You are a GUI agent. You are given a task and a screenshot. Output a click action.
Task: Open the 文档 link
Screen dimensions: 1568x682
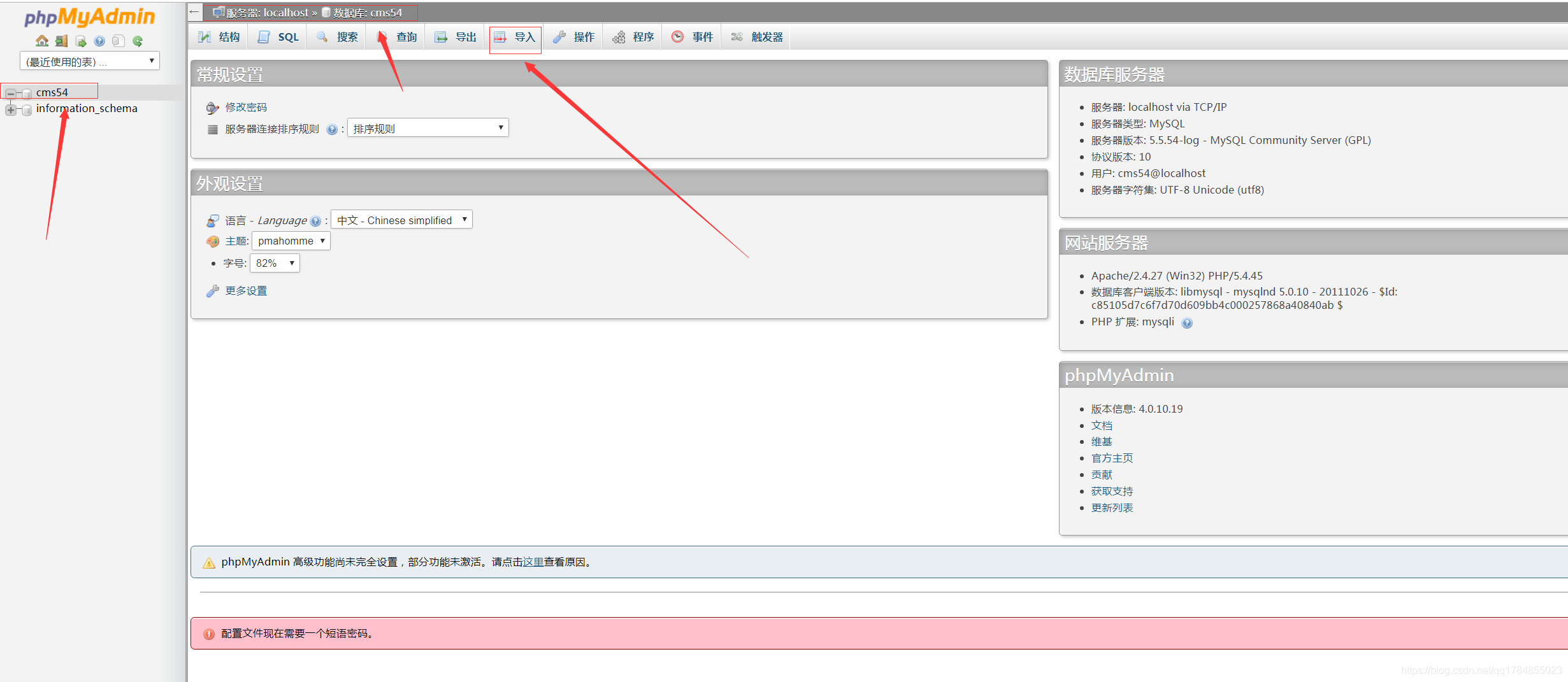(x=1102, y=425)
